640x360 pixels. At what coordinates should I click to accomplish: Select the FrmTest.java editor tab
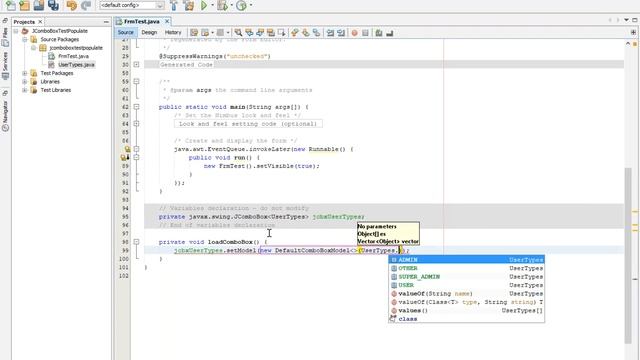pyautogui.click(x=142, y=21)
